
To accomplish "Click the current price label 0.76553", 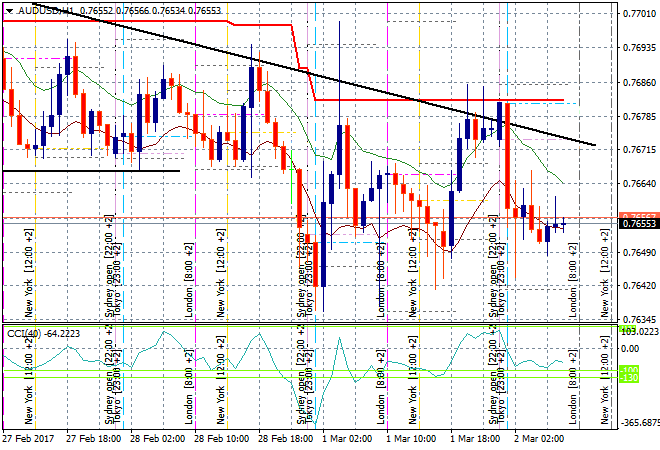I will [638, 224].
